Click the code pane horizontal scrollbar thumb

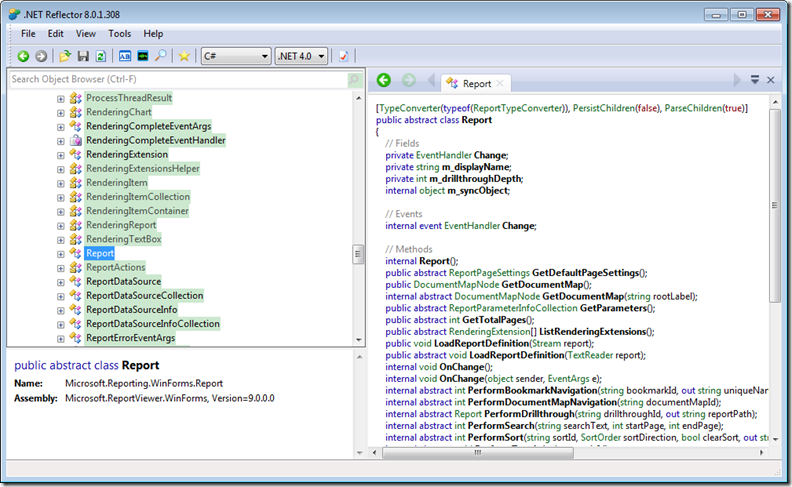478,453
